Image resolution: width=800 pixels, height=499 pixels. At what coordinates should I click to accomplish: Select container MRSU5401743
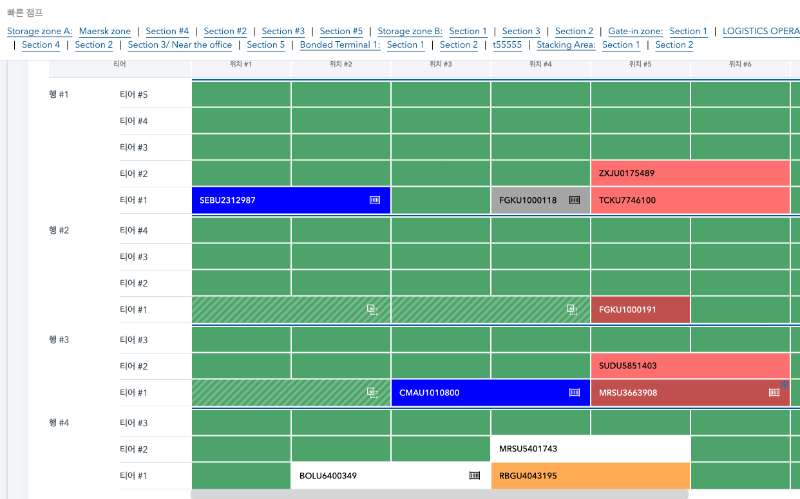pos(590,448)
